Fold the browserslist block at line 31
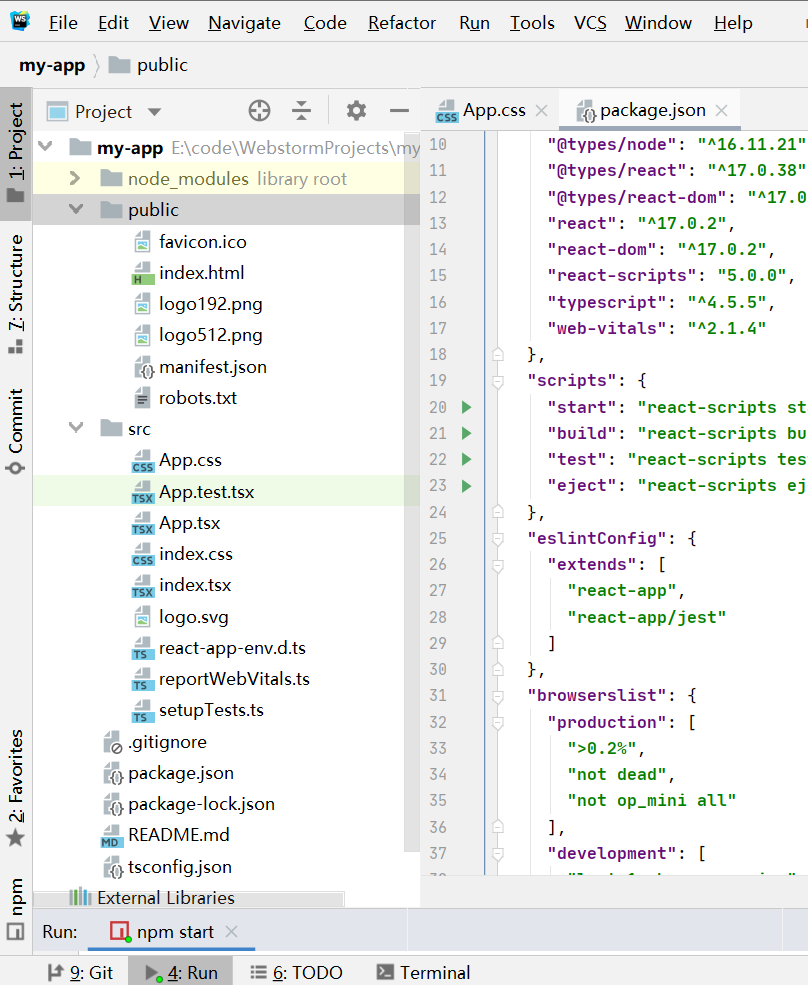Screen dimensions: 808x985 click(498, 695)
